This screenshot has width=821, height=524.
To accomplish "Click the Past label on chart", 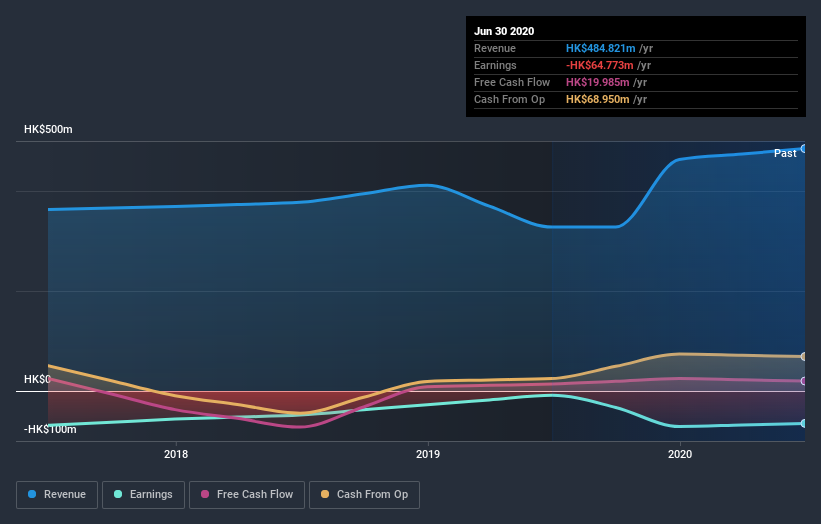I will click(785, 153).
